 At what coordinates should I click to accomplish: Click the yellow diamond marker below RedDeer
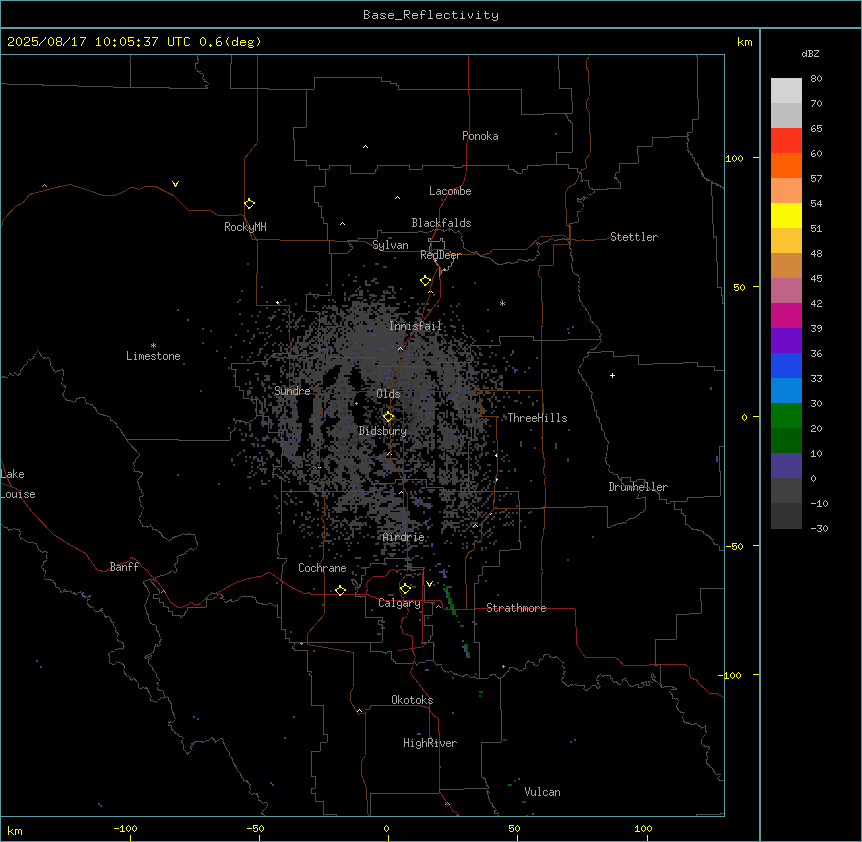click(x=425, y=280)
